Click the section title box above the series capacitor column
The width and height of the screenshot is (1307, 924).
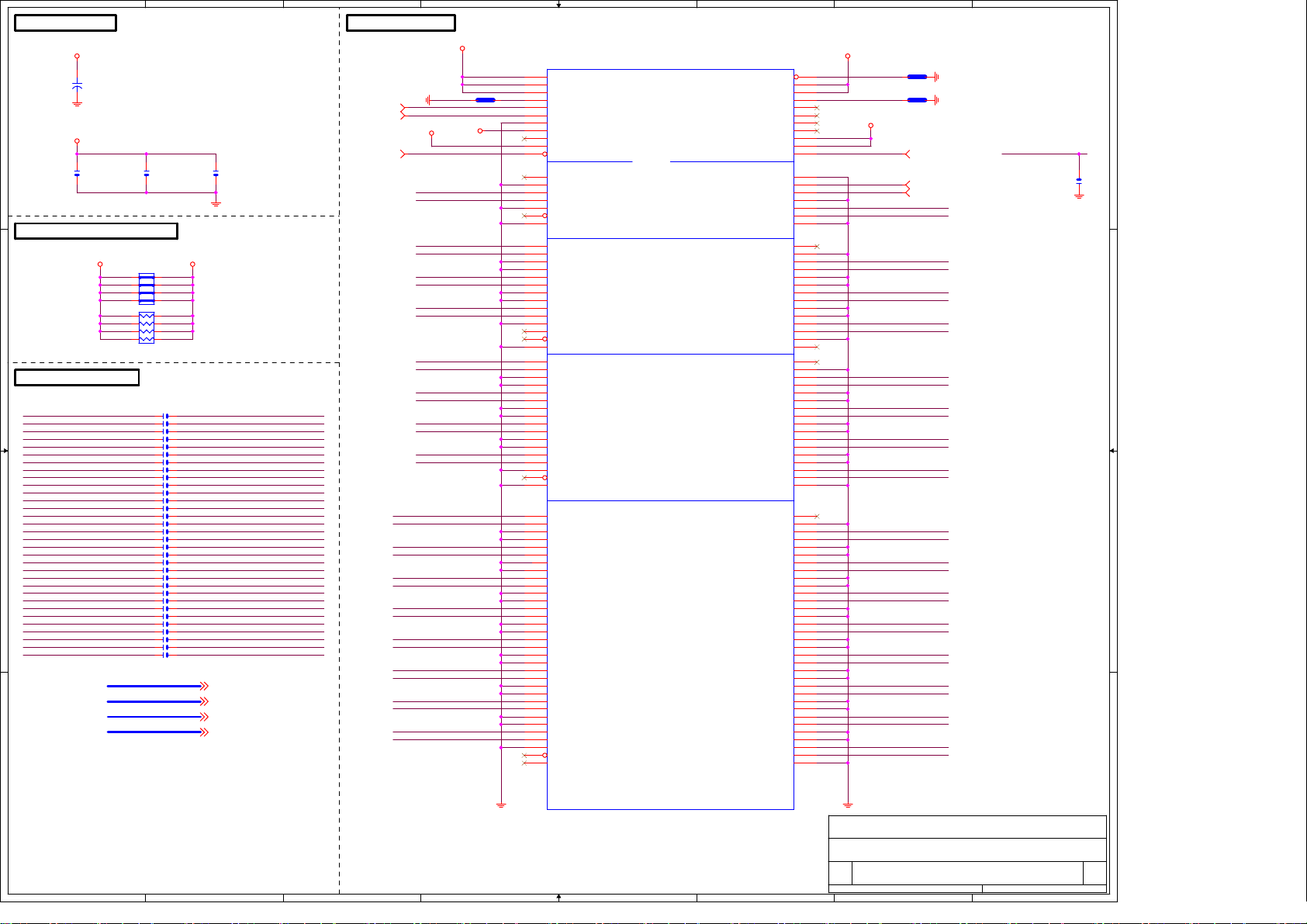(x=77, y=377)
